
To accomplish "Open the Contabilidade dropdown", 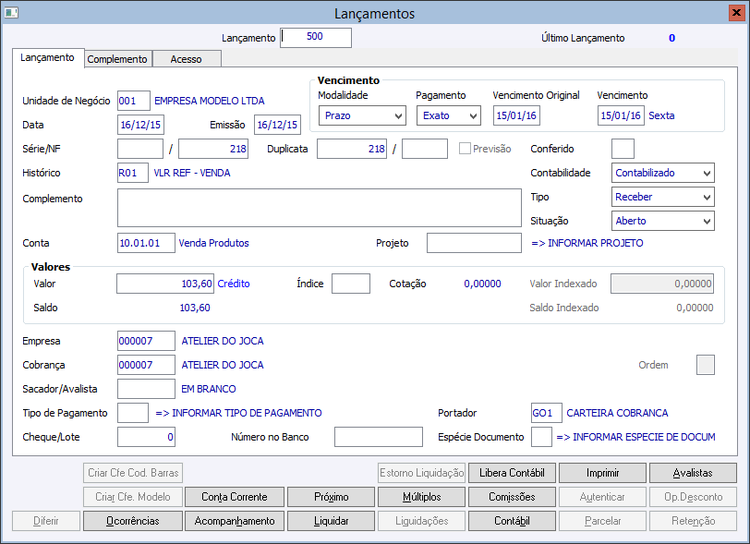I will coord(662,173).
